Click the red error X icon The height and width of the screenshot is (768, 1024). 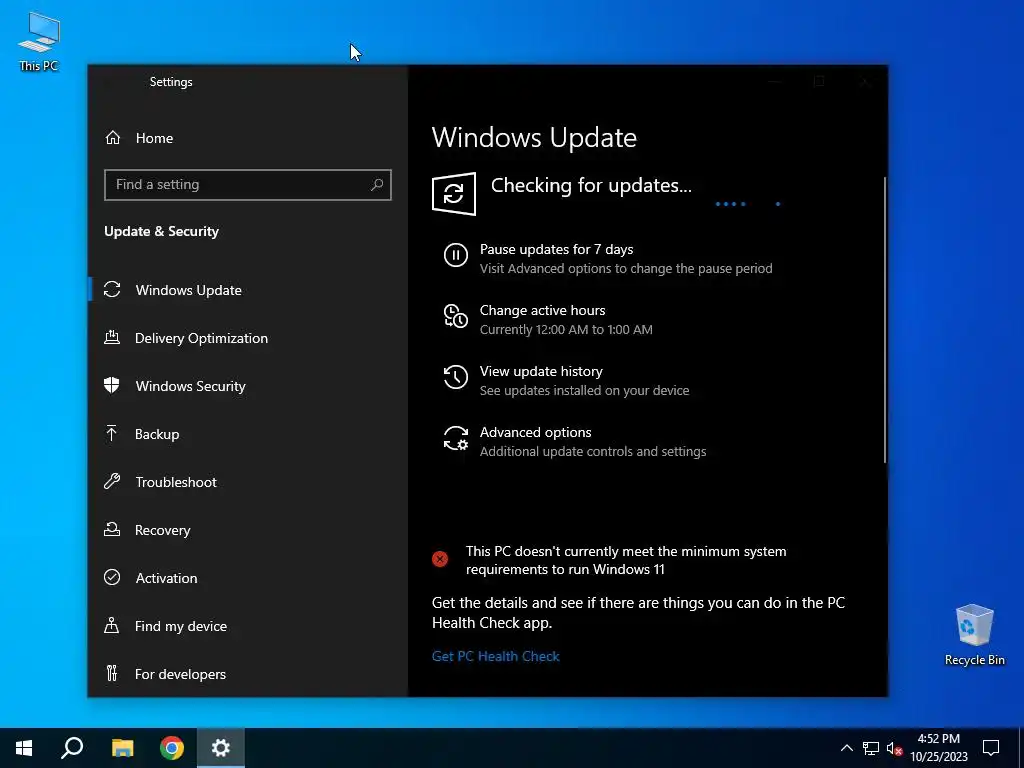coord(440,559)
